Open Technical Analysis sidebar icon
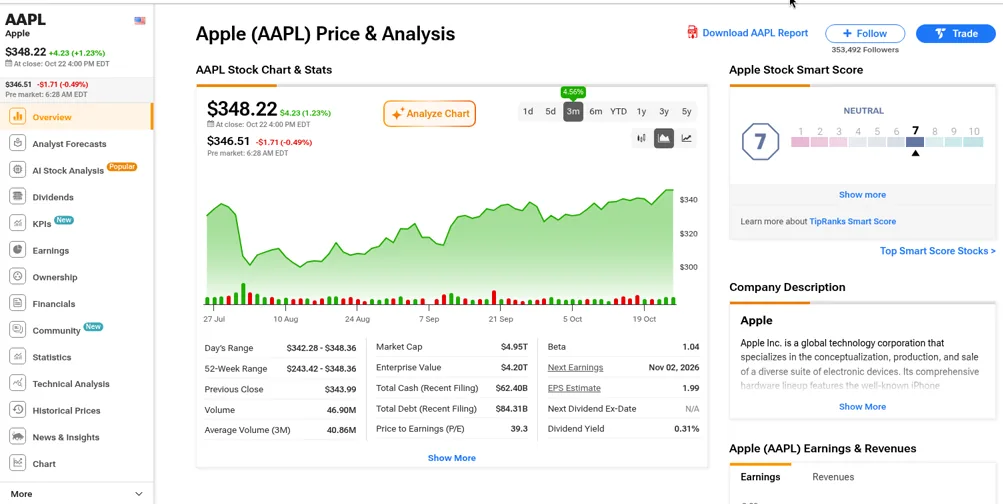Viewport: 1003px width, 504px height. (17, 383)
